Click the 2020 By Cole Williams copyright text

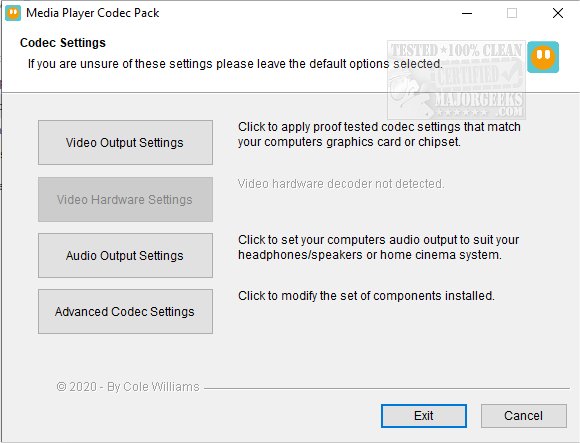point(128,386)
